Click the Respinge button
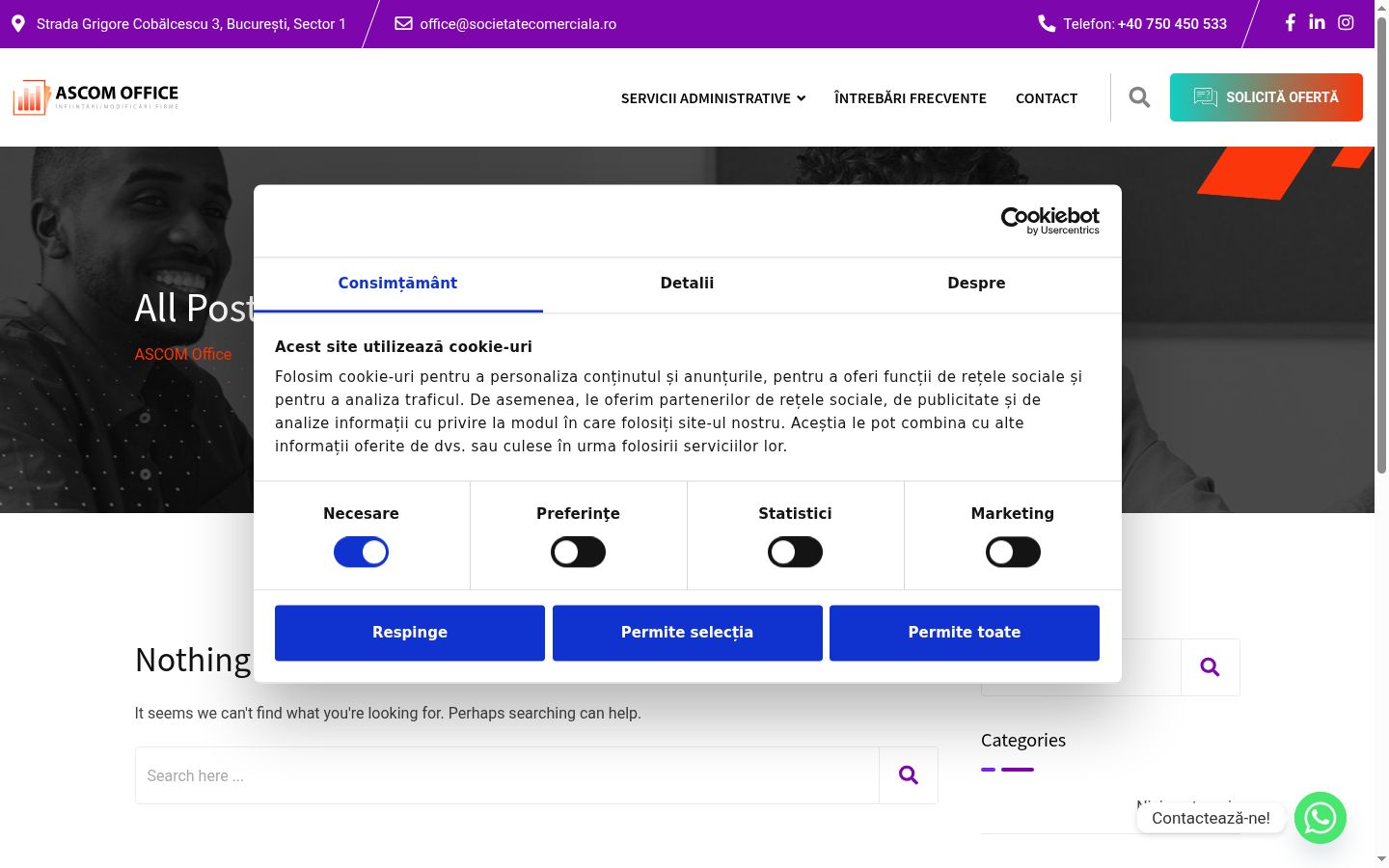 [410, 633]
